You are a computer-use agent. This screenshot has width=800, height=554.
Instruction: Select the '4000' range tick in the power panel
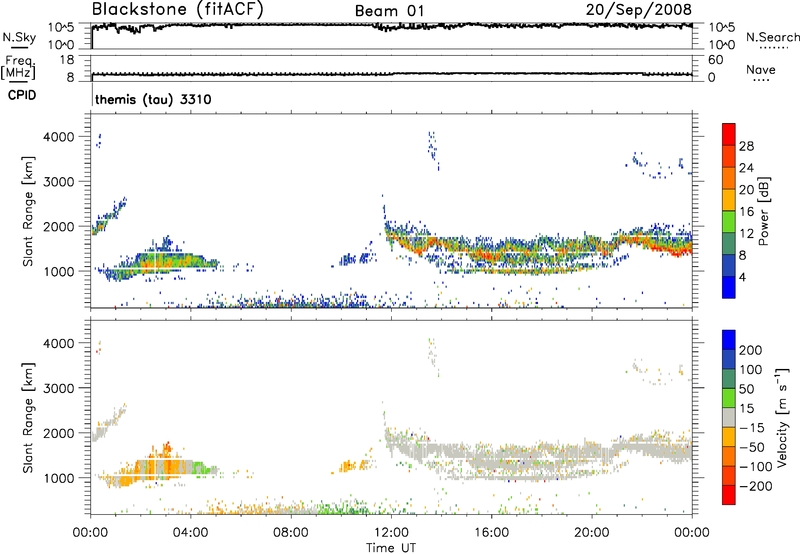(59, 137)
